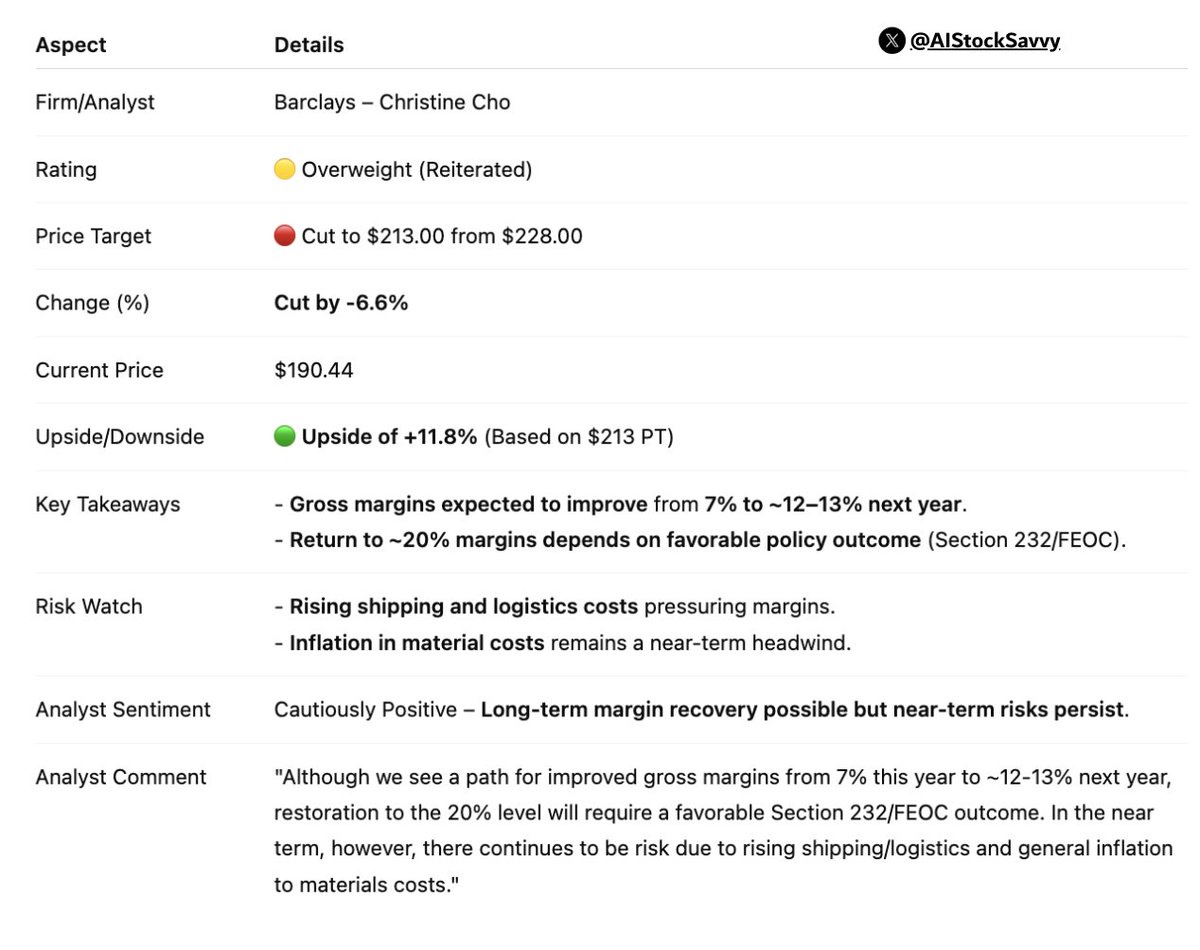This screenshot has width=1200, height=950.
Task: Open the @AIStockSavvy handle link
Action: coord(984,41)
